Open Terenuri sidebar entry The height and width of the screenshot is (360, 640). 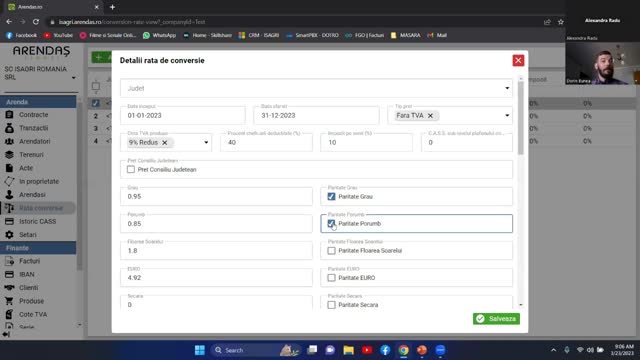click(x=31, y=155)
